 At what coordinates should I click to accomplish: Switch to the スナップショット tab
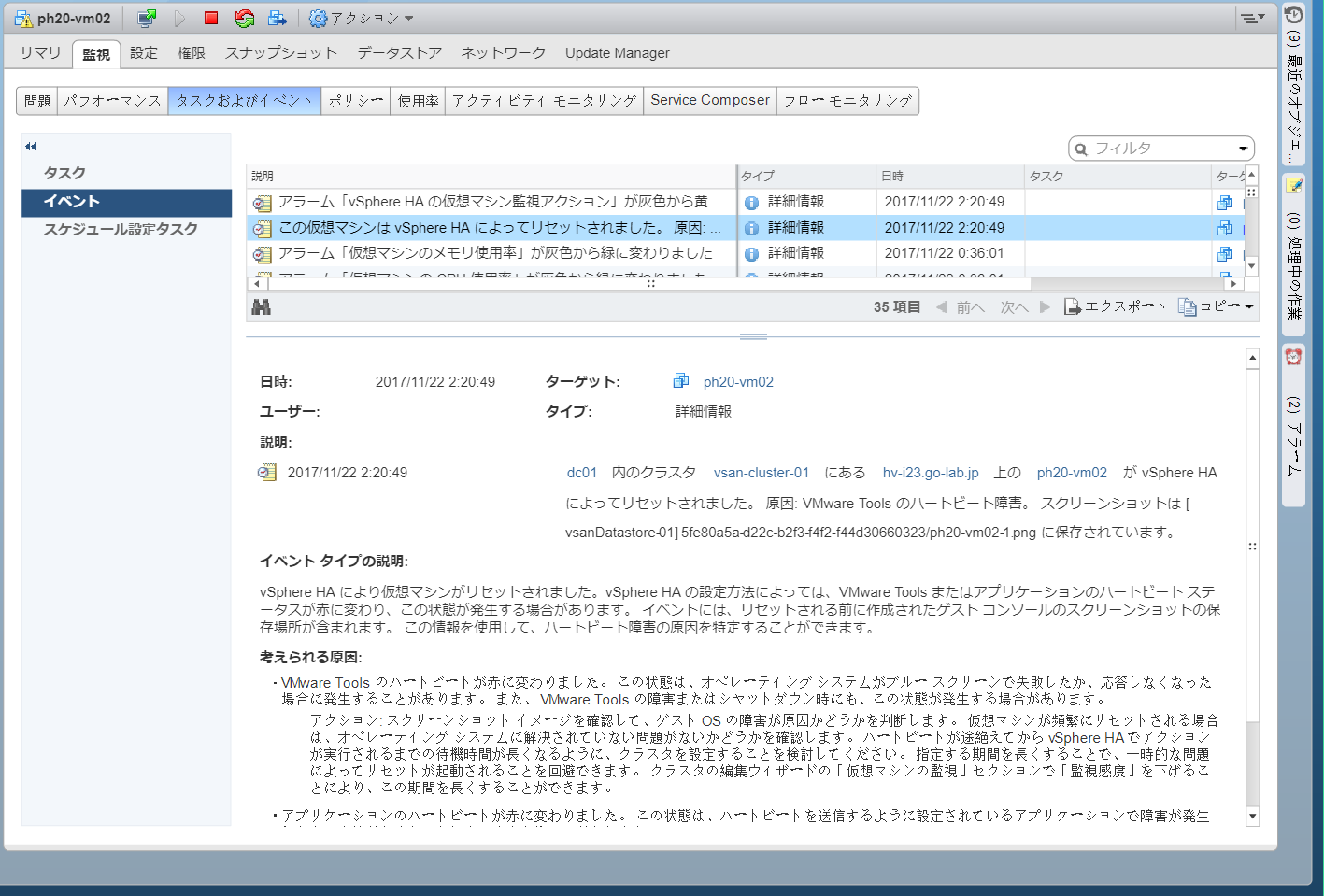[x=280, y=53]
